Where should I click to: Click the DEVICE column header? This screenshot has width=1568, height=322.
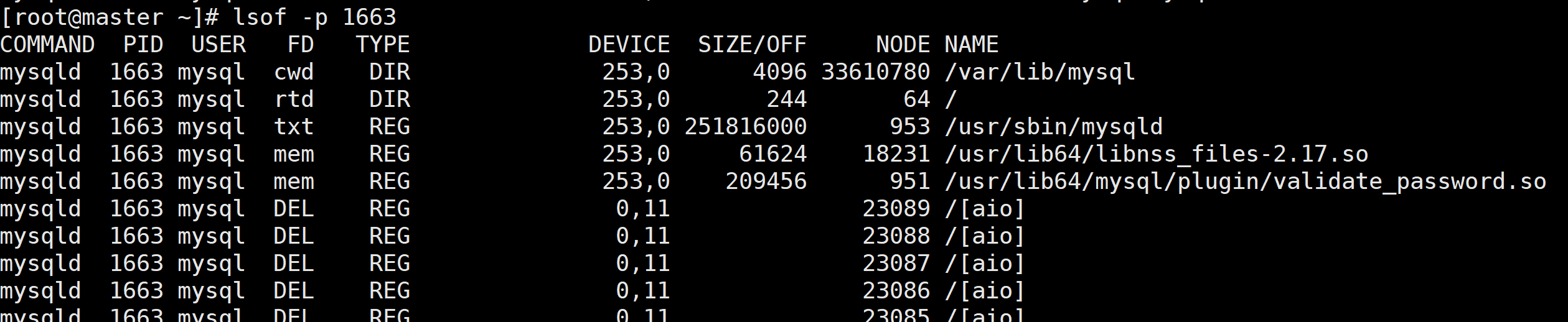629,45
